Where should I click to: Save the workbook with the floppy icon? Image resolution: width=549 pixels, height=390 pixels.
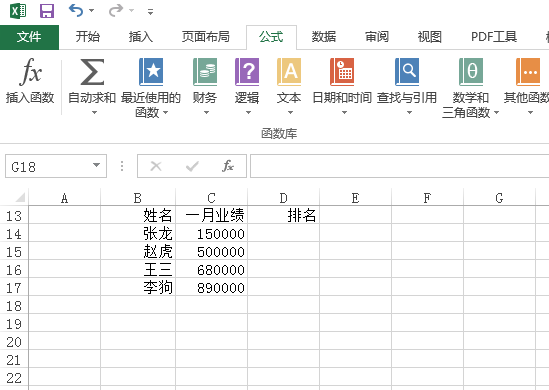coord(47,11)
